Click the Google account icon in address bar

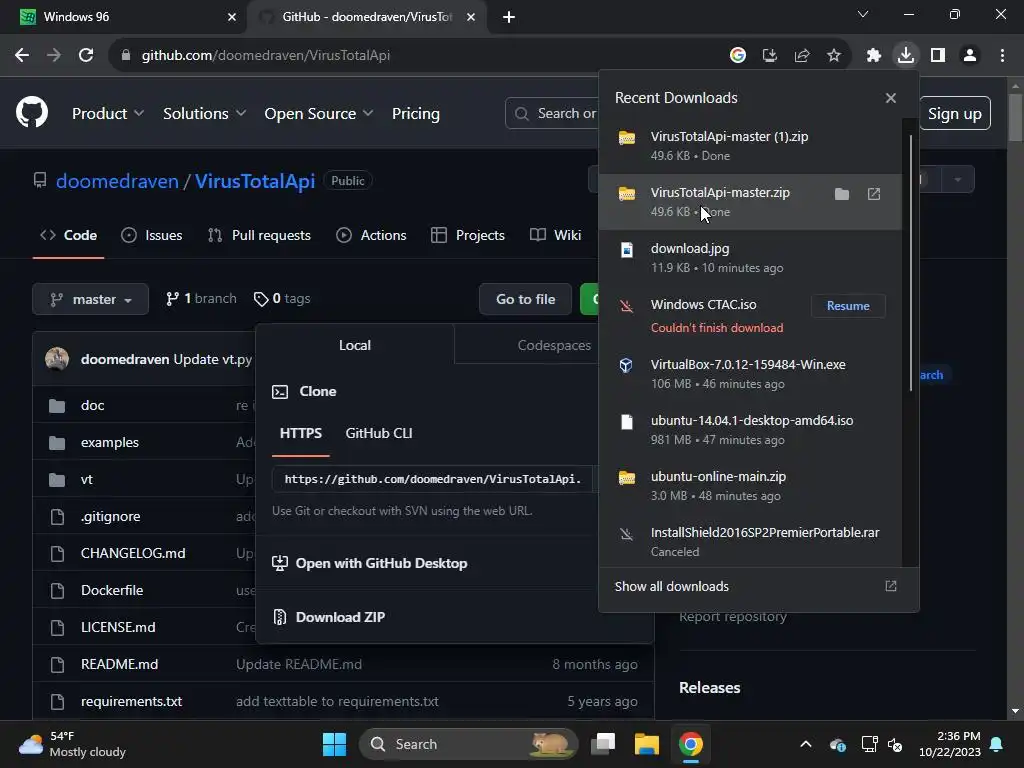pos(738,56)
